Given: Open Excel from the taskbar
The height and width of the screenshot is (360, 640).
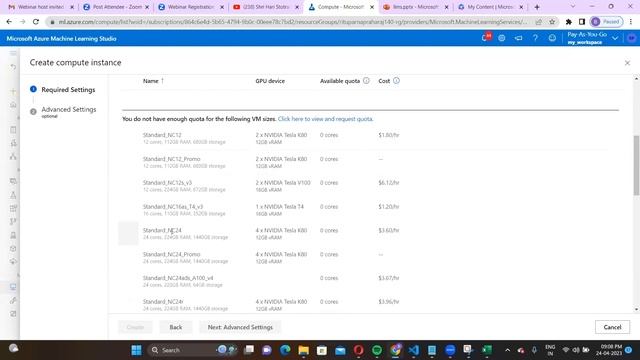Looking at the screenshot, I should (x=487, y=350).
